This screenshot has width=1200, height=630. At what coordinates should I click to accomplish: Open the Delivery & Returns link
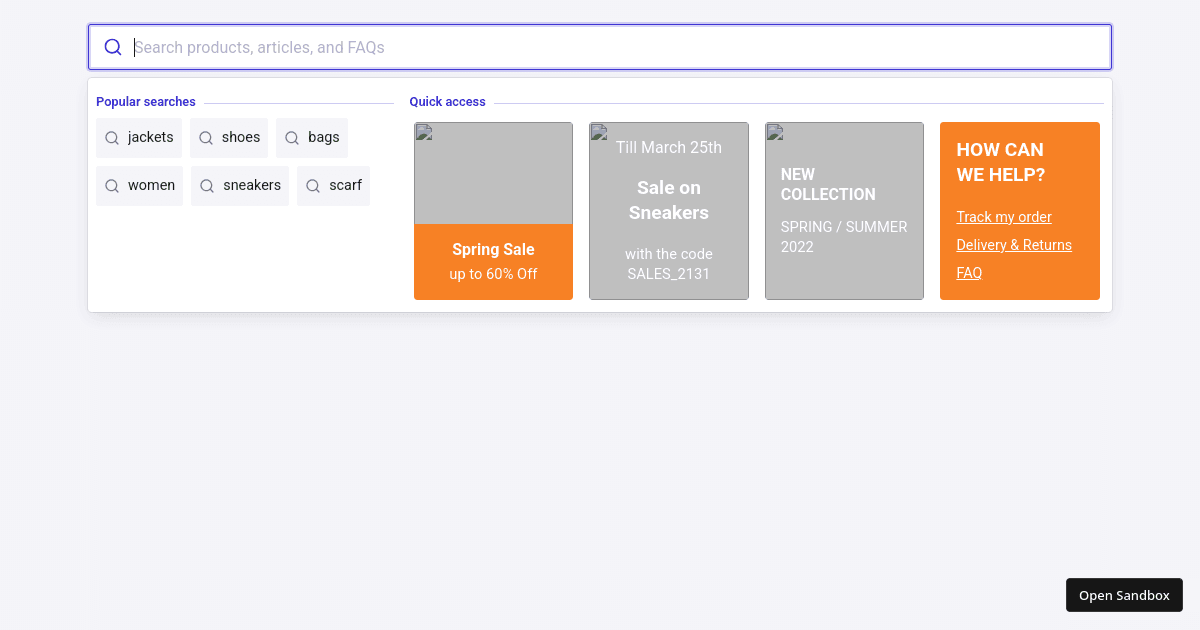[1014, 245]
